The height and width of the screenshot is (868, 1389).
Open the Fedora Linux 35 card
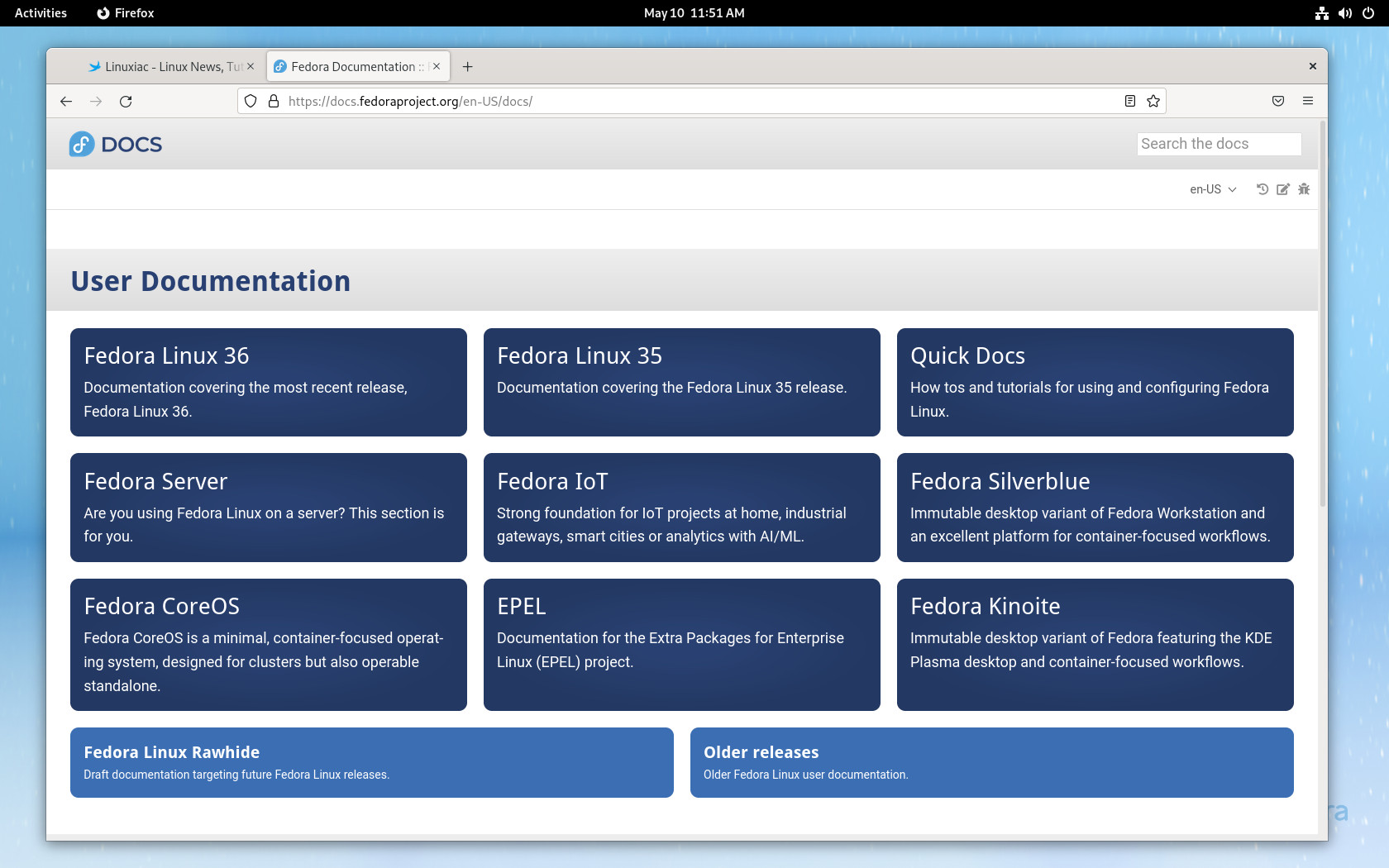(x=682, y=382)
